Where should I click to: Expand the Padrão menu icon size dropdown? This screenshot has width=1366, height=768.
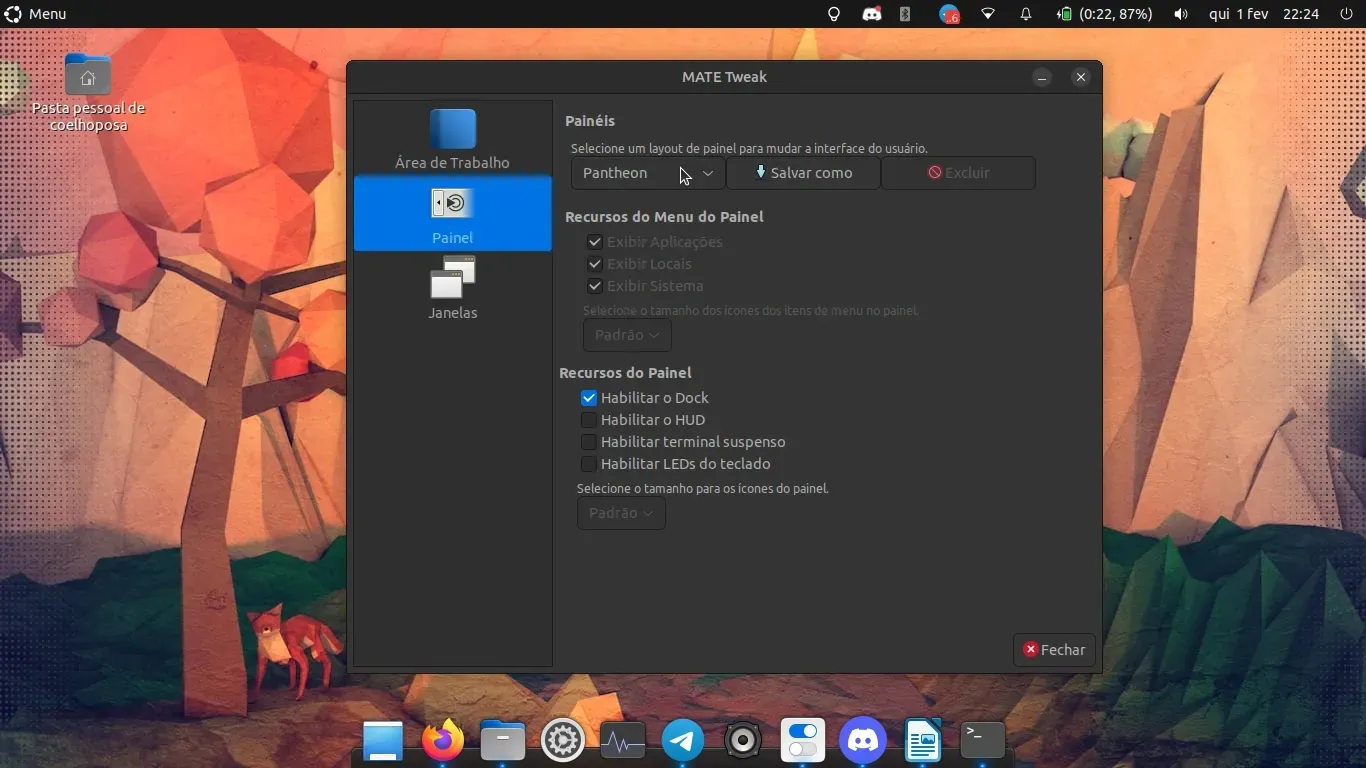(627, 335)
